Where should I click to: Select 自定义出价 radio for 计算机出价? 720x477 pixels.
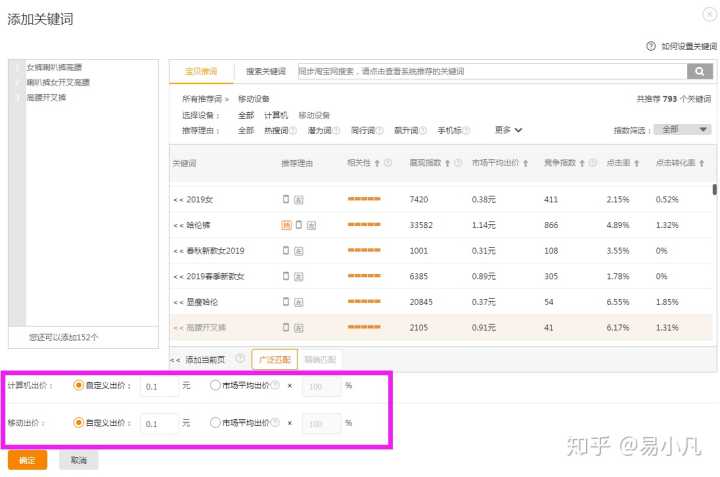click(x=79, y=385)
